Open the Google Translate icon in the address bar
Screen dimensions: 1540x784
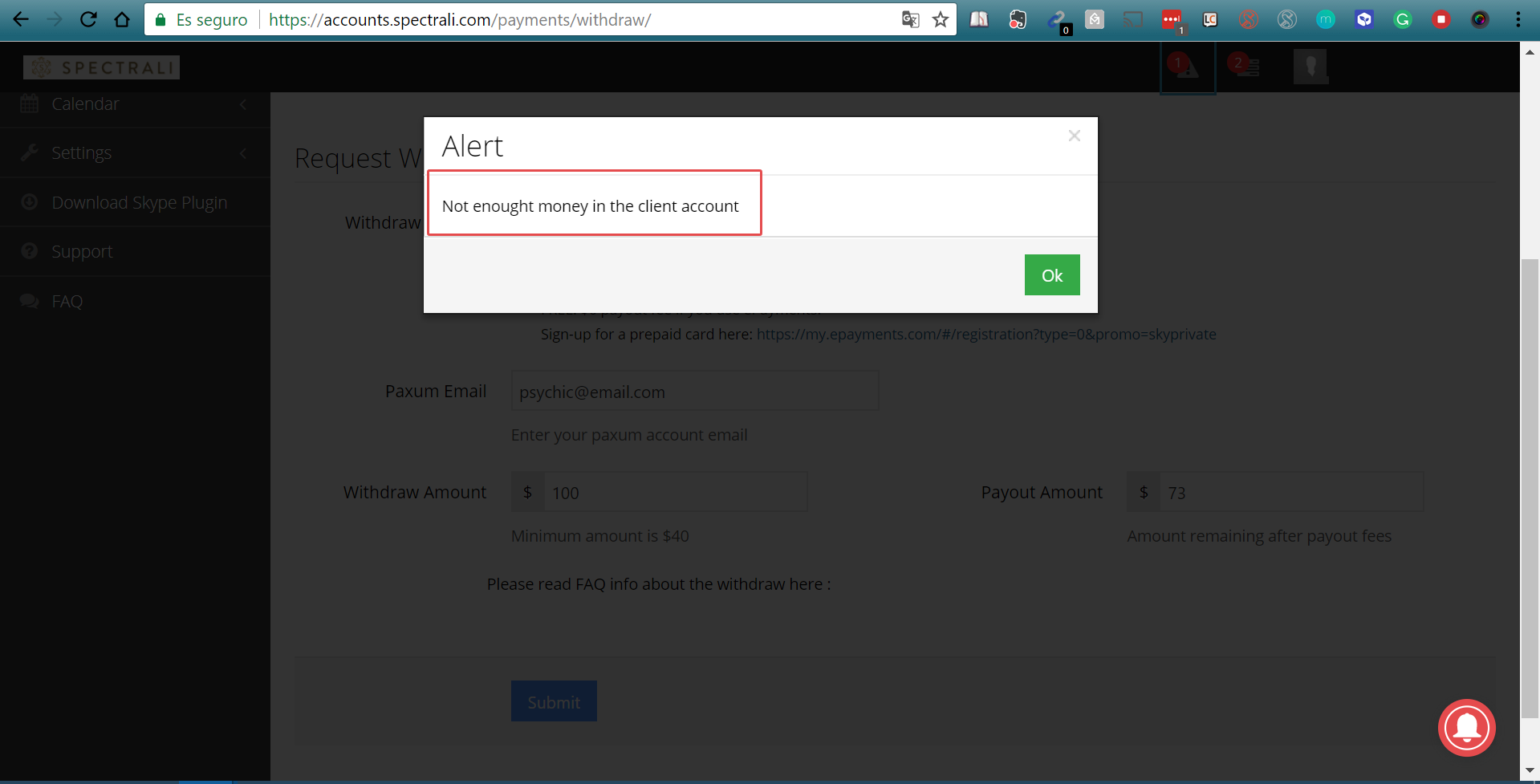pyautogui.click(x=910, y=20)
